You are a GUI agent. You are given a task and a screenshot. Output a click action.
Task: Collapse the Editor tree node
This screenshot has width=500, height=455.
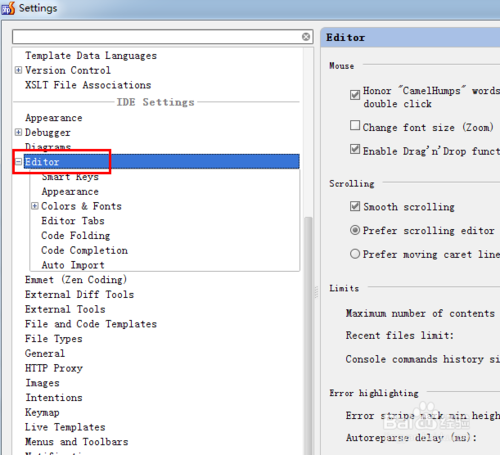[18, 162]
